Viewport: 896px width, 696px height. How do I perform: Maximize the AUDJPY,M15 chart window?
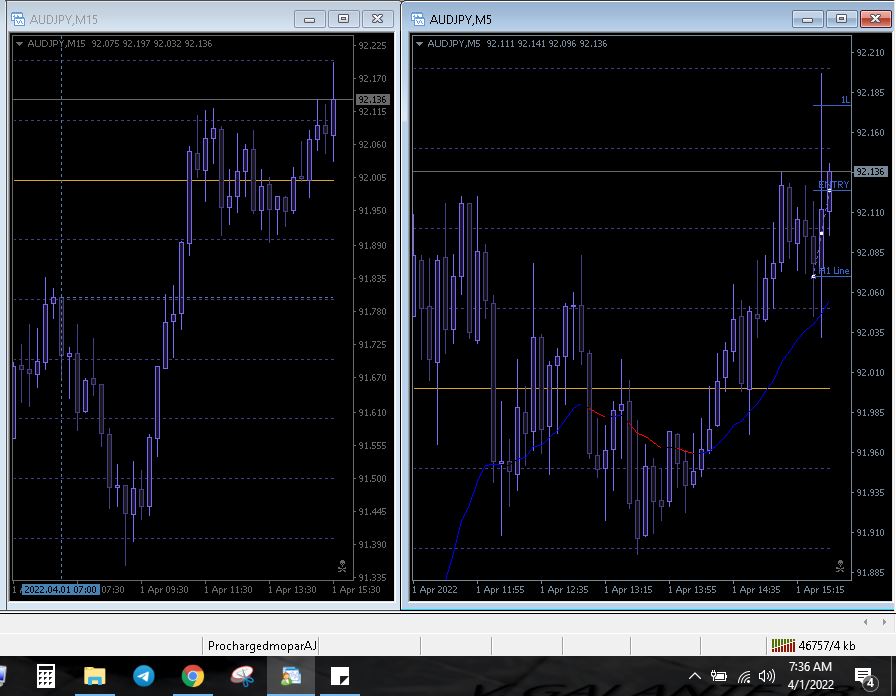[x=343, y=18]
